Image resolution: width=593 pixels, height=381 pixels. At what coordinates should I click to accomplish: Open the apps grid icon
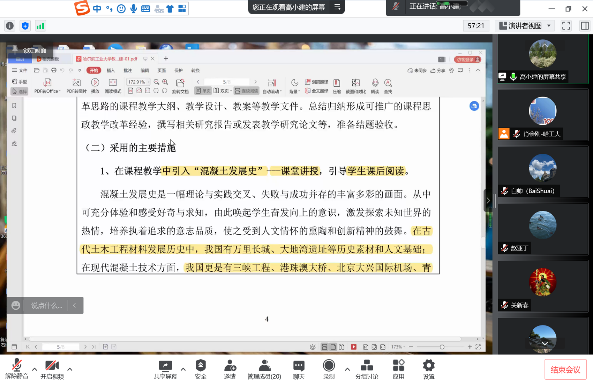pos(398,369)
